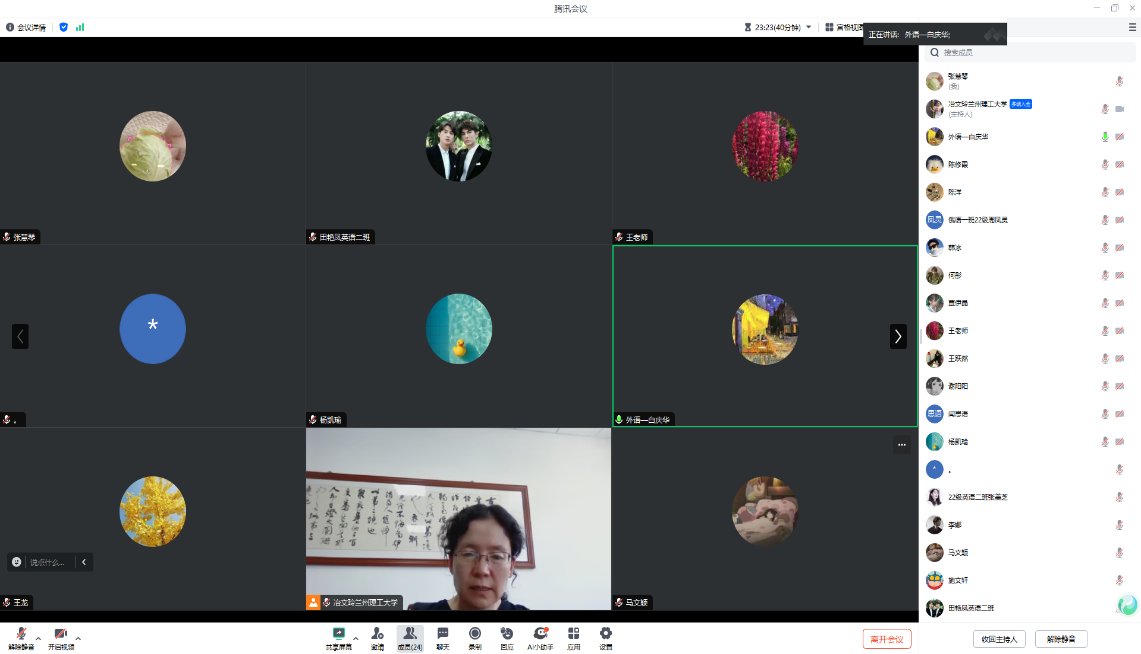The height and width of the screenshot is (654, 1141).
Task: Open Settings (设置) gear in bottom toolbar
Action: 606,634
